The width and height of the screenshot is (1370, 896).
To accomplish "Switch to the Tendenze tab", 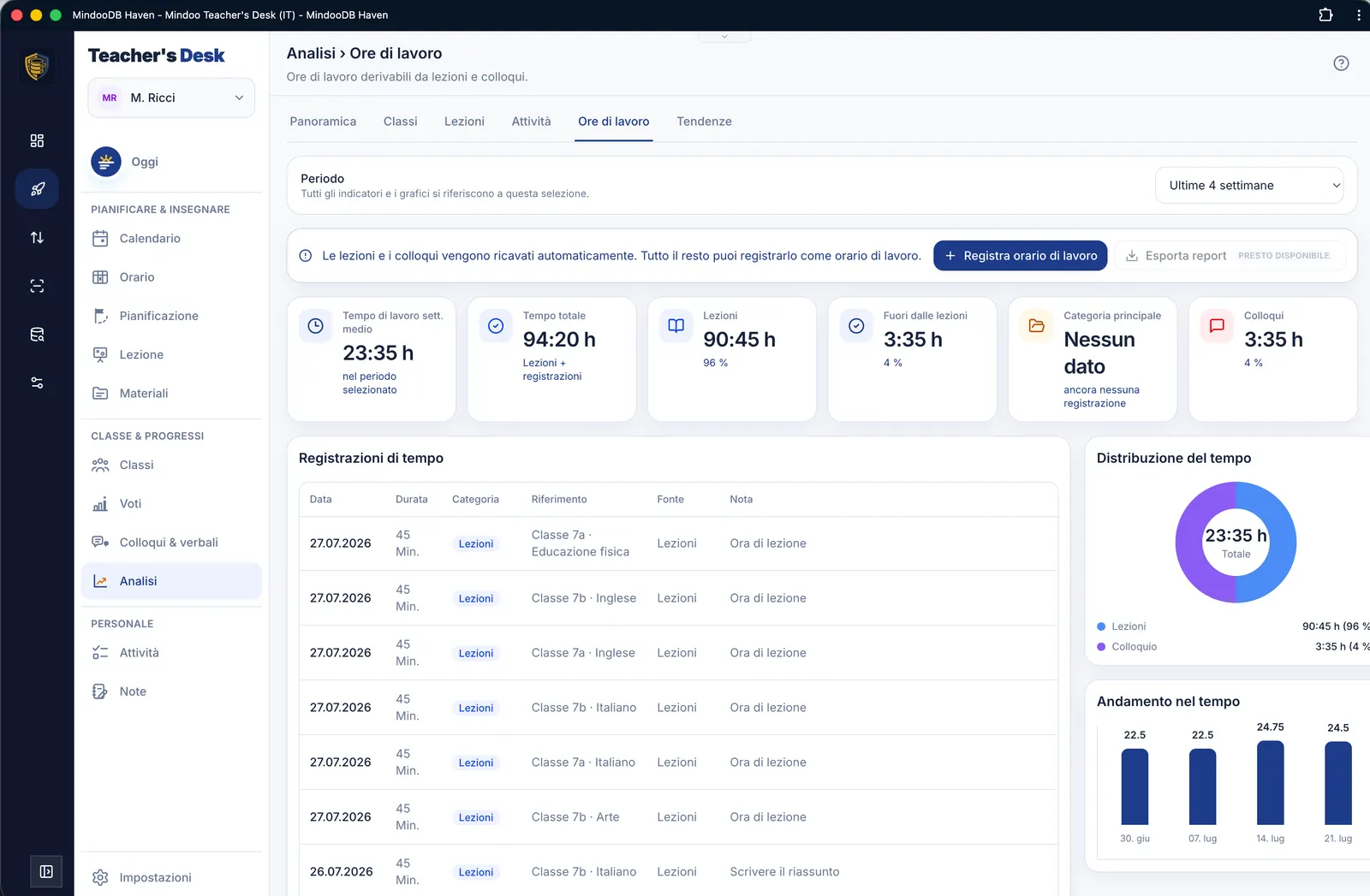I will [x=704, y=122].
